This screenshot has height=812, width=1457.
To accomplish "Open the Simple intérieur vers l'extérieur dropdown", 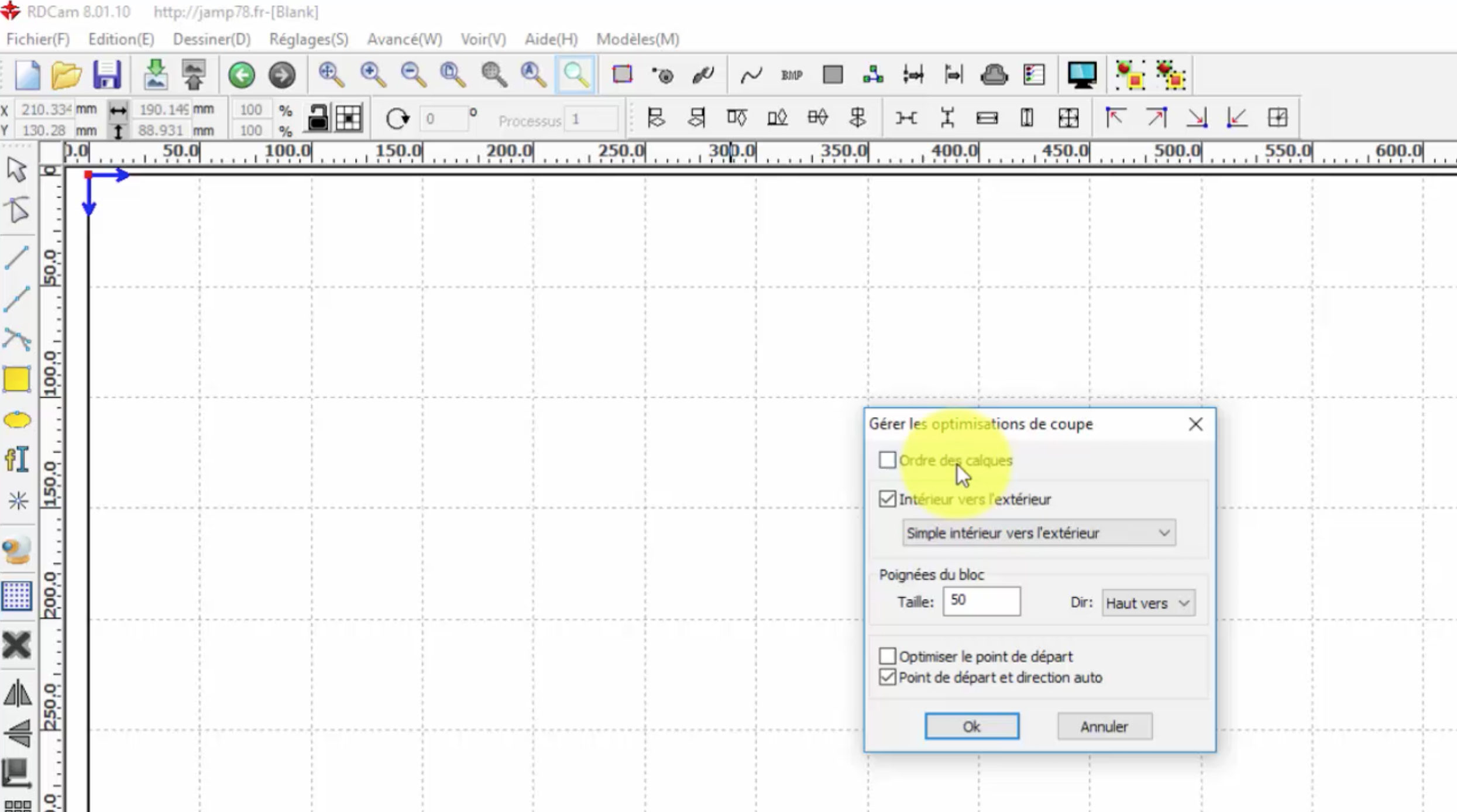I will (x=1039, y=533).
